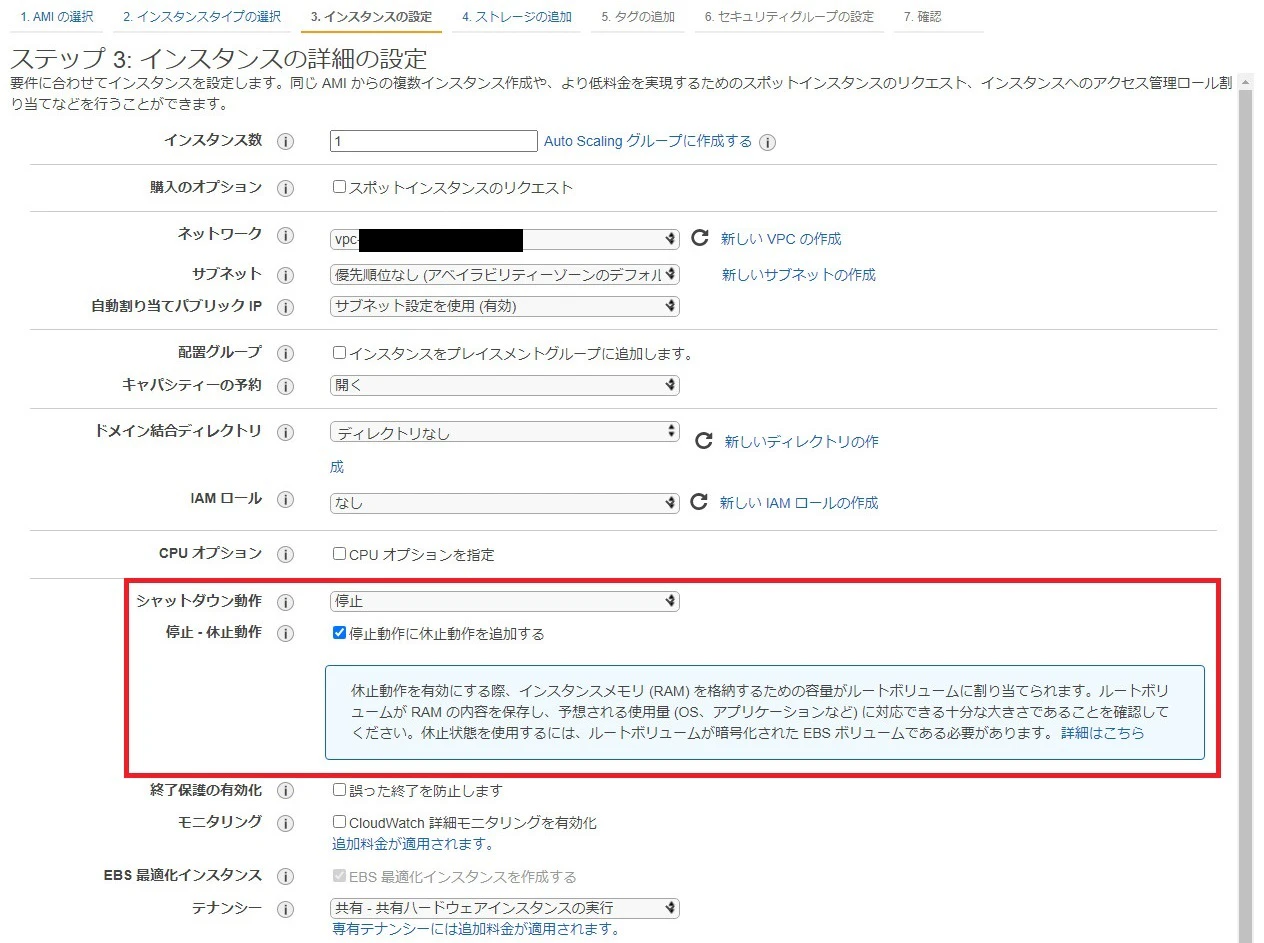Check add instance to placement group

[x=339, y=353]
